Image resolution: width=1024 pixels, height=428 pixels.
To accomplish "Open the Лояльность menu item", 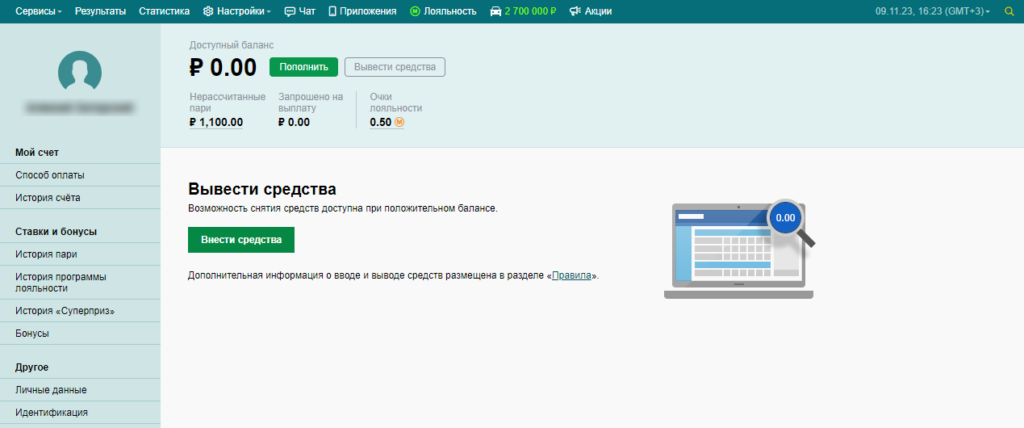I will pyautogui.click(x=450, y=11).
